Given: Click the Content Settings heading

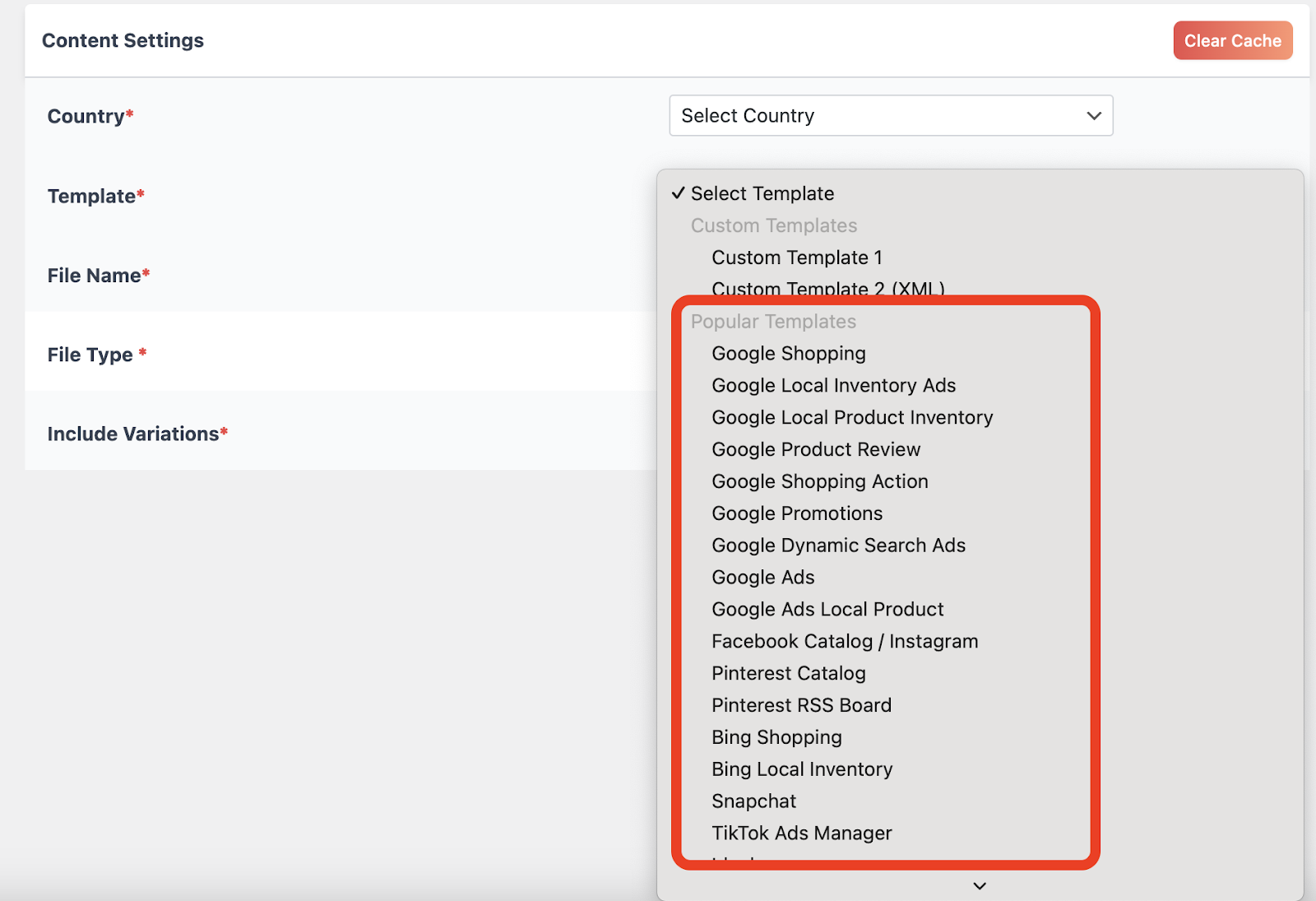Looking at the screenshot, I should (123, 40).
